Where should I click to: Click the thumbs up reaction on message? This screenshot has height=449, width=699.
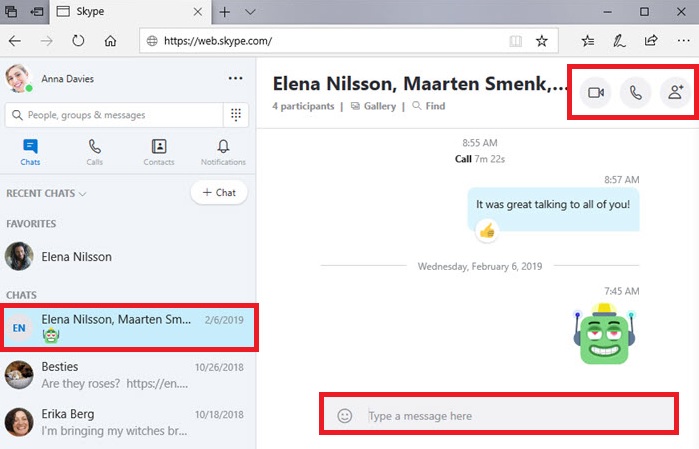coord(487,231)
